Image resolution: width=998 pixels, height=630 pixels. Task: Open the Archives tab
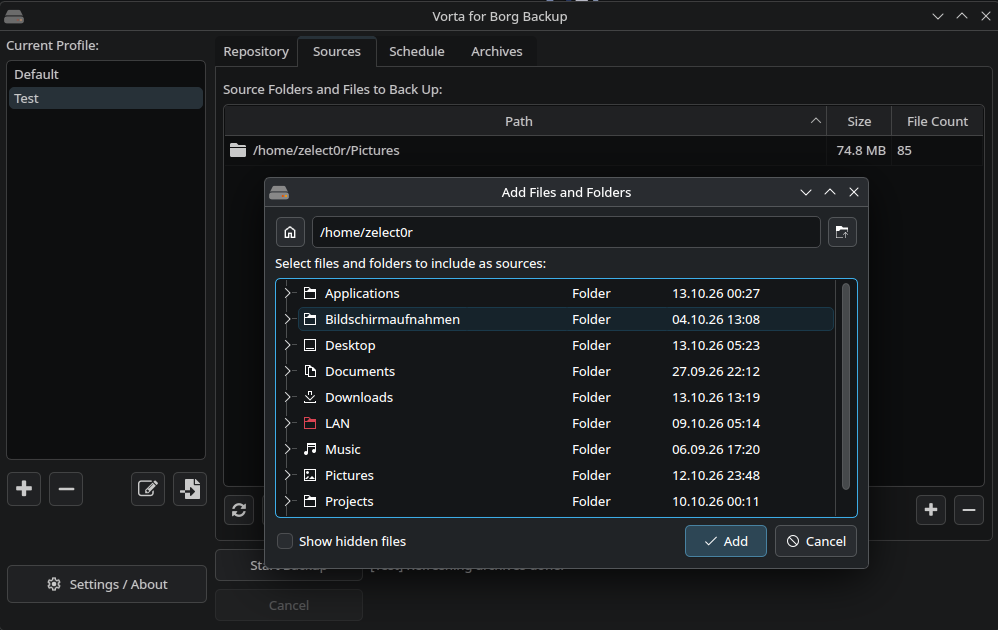click(x=496, y=52)
